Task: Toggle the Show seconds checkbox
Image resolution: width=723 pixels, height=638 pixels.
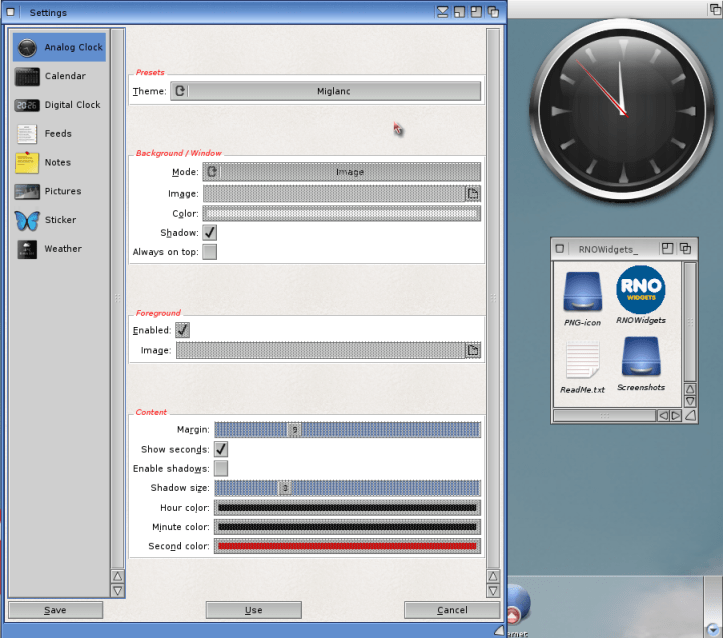Action: tap(221, 450)
